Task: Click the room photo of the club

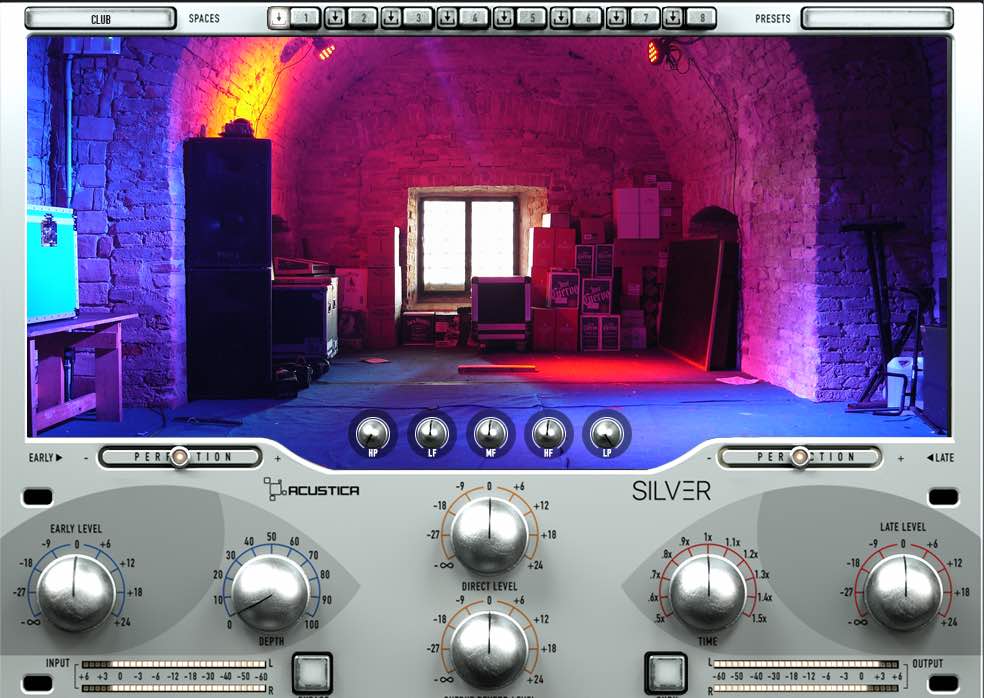Action: [x=489, y=235]
